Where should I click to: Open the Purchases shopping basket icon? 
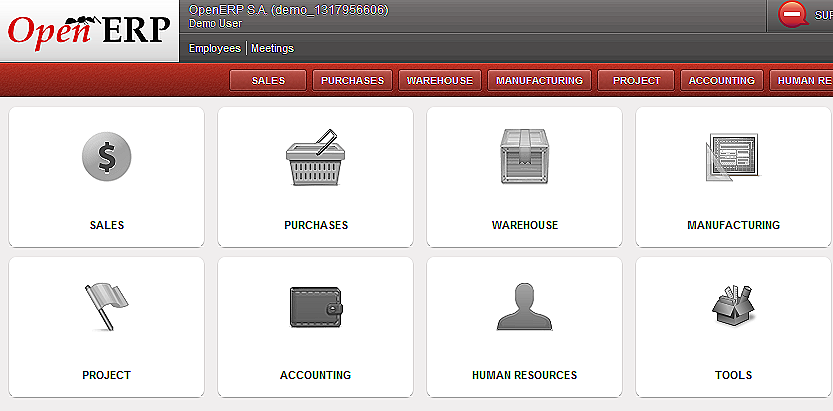click(x=316, y=157)
